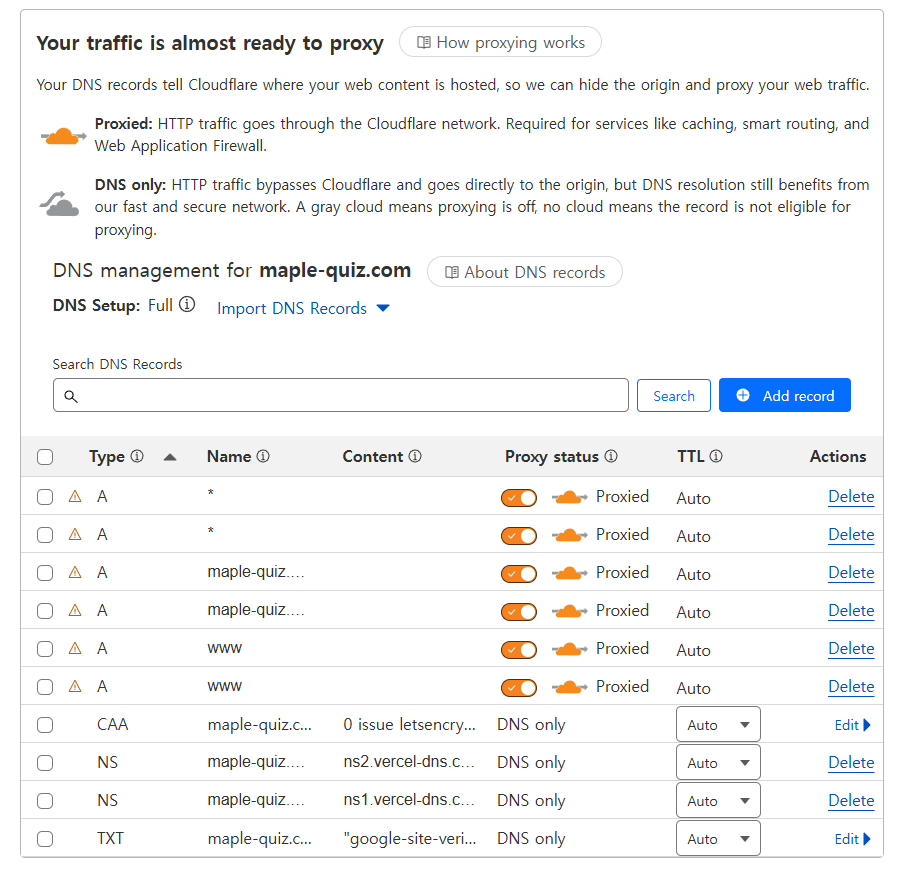This screenshot has width=907, height=873.
Task: Check the select-all checkbox in the table header
Action: (x=45, y=457)
